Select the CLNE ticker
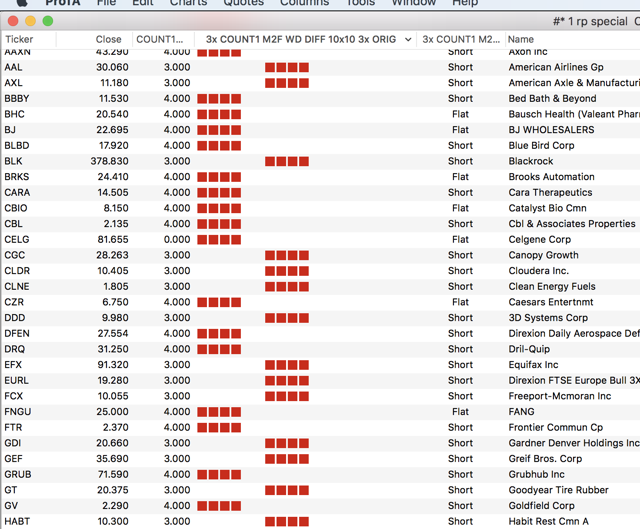This screenshot has height=529, width=640. click(x=17, y=287)
